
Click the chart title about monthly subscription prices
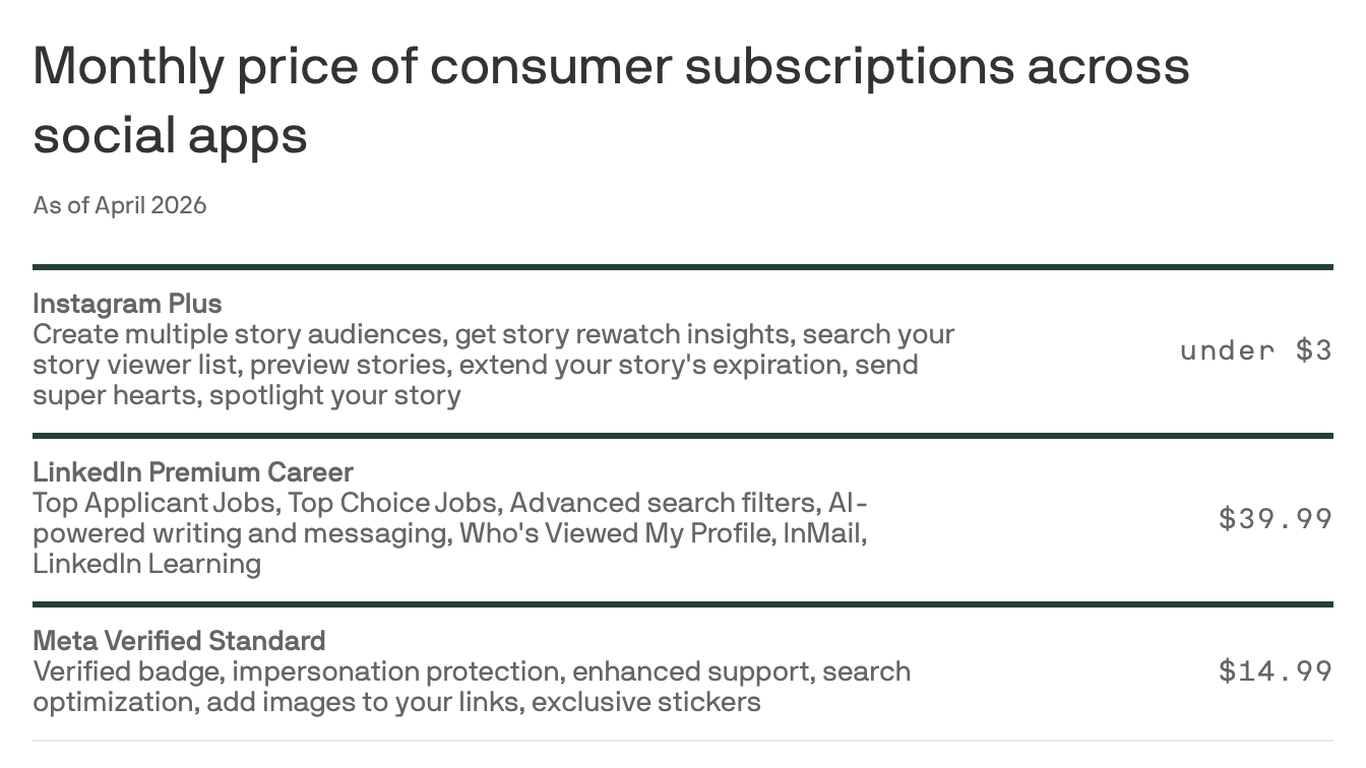click(610, 100)
